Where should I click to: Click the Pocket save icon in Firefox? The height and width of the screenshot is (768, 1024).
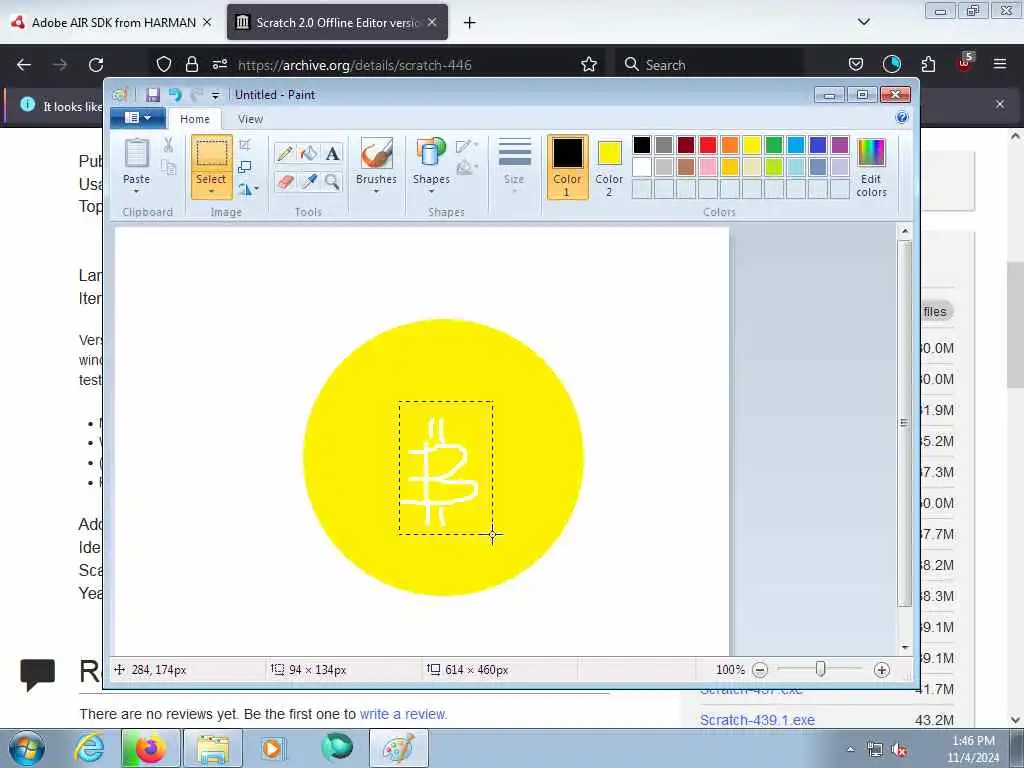[856, 64]
